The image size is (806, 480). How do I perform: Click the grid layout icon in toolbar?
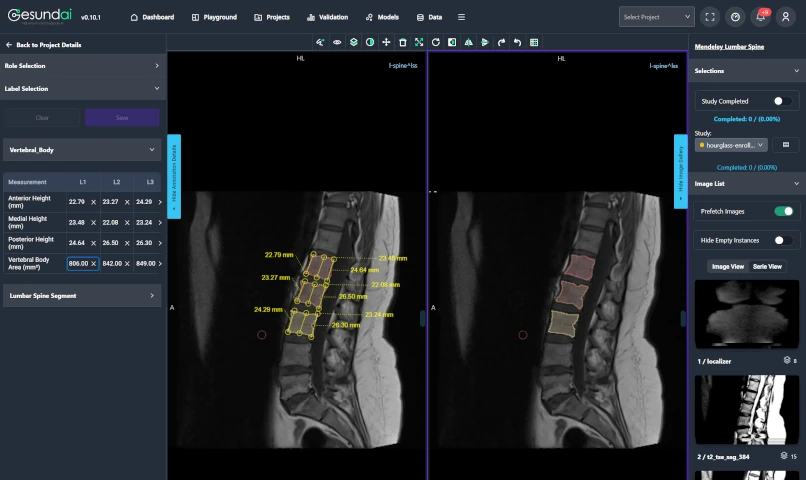534,42
